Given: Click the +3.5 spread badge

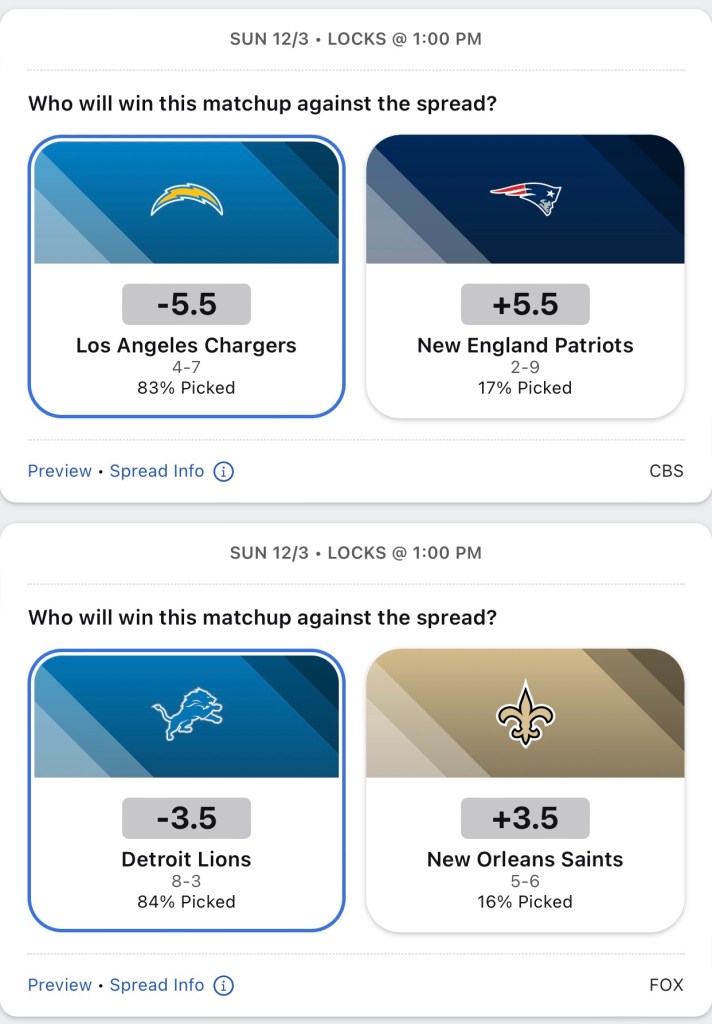Looking at the screenshot, I should (x=525, y=818).
